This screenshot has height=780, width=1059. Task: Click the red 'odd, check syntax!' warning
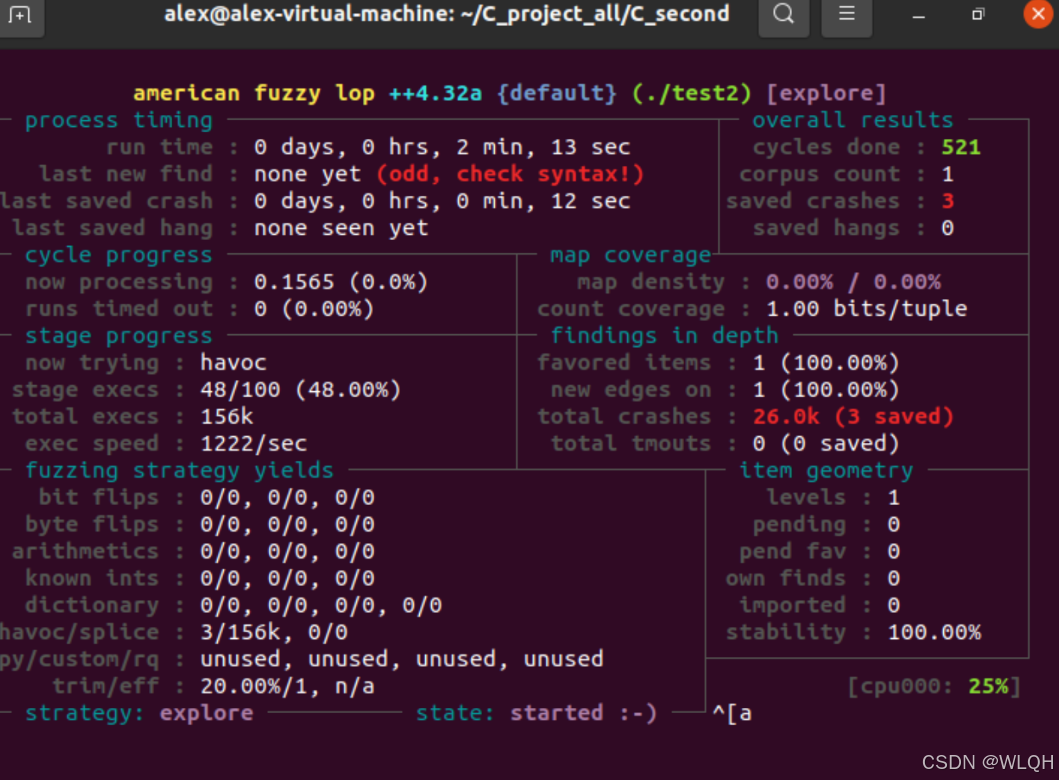point(510,174)
